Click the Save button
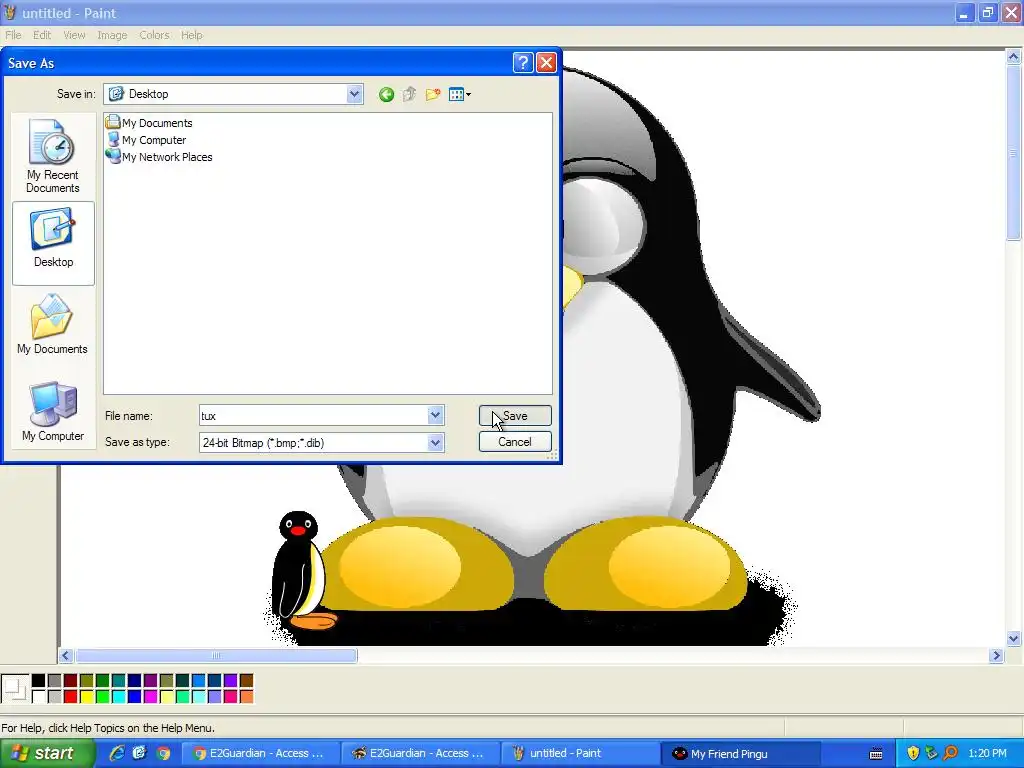Screen dimensions: 1024x768 (x=515, y=415)
